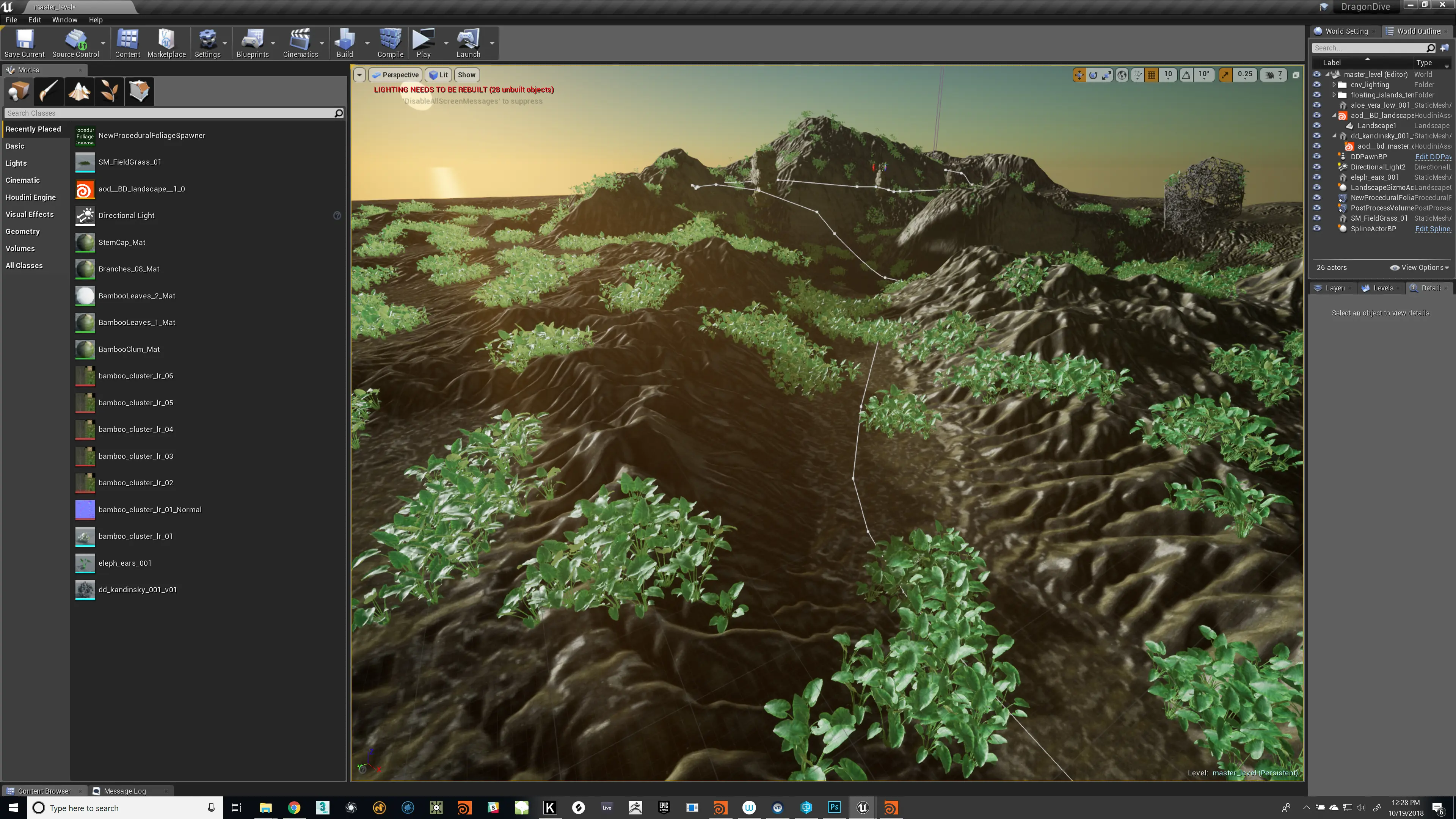Select Paint mode brush icon
This screenshot has height=819, width=1456.
tap(49, 91)
